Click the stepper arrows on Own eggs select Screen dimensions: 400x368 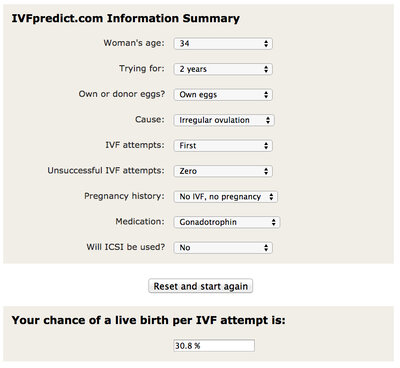[266, 95]
